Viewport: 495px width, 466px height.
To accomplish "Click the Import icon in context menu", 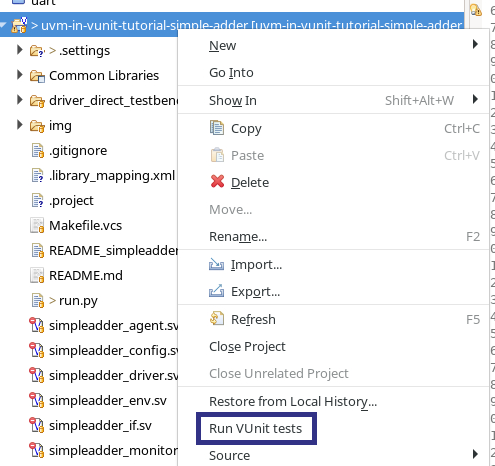I will click(216, 264).
